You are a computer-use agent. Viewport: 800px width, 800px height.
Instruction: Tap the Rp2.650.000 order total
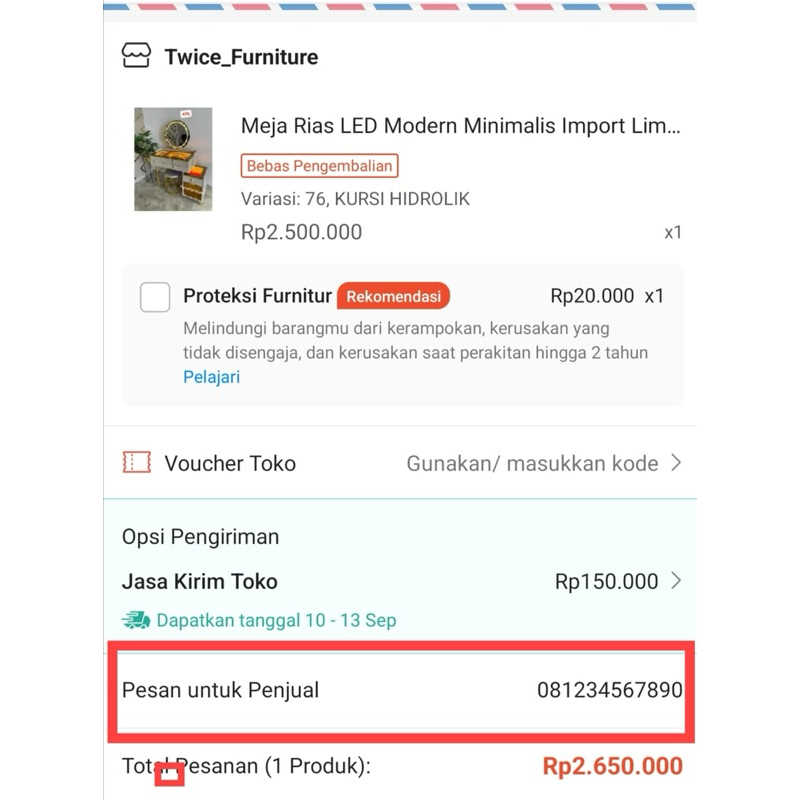pos(612,767)
